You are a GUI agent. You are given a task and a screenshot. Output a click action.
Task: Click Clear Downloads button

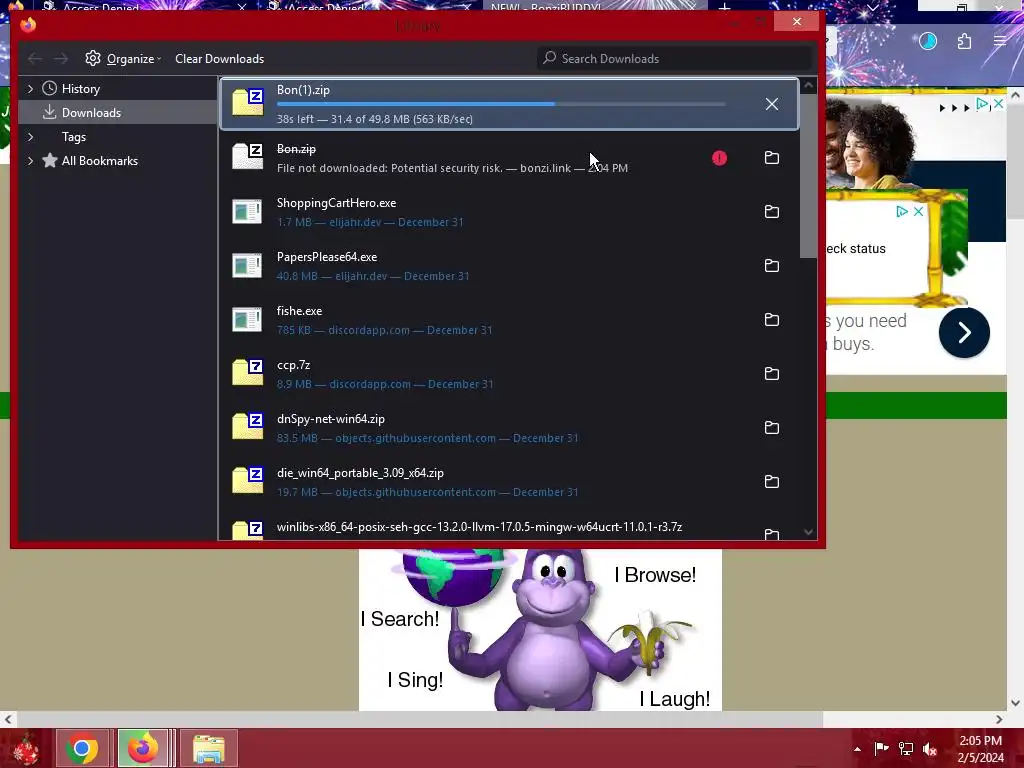(219, 59)
